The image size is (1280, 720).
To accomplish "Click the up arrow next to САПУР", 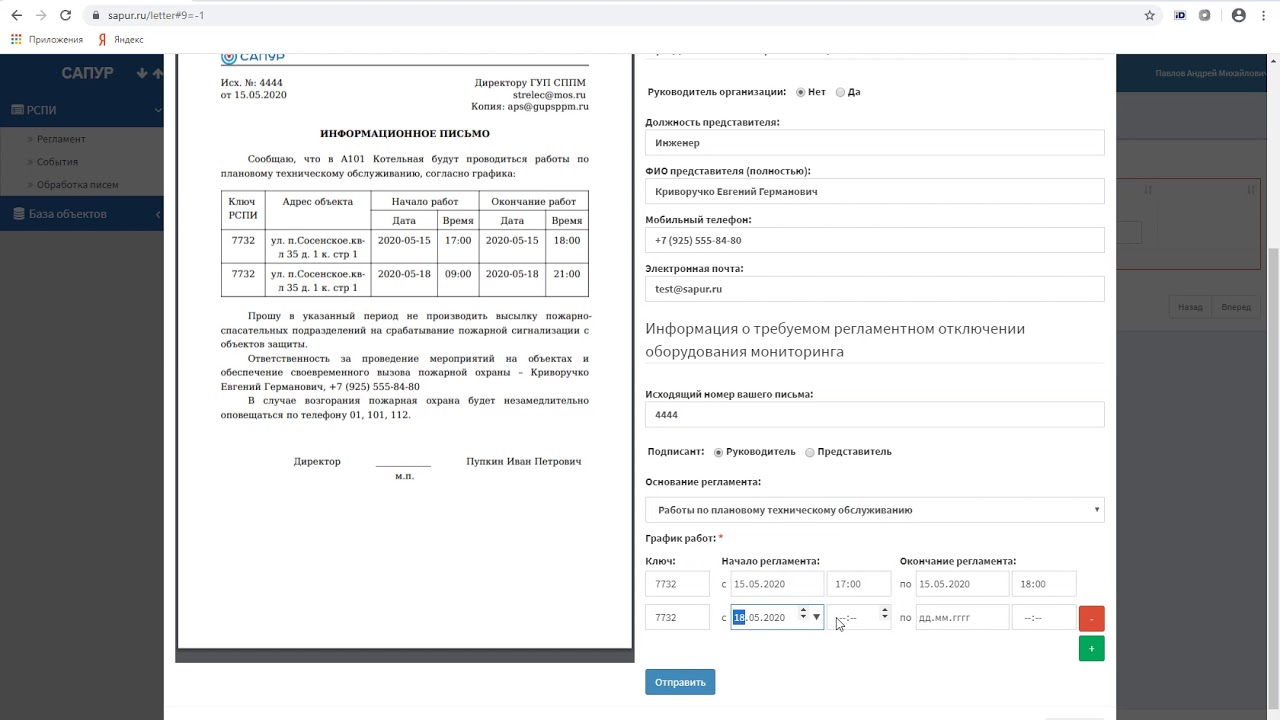I will coord(157,73).
